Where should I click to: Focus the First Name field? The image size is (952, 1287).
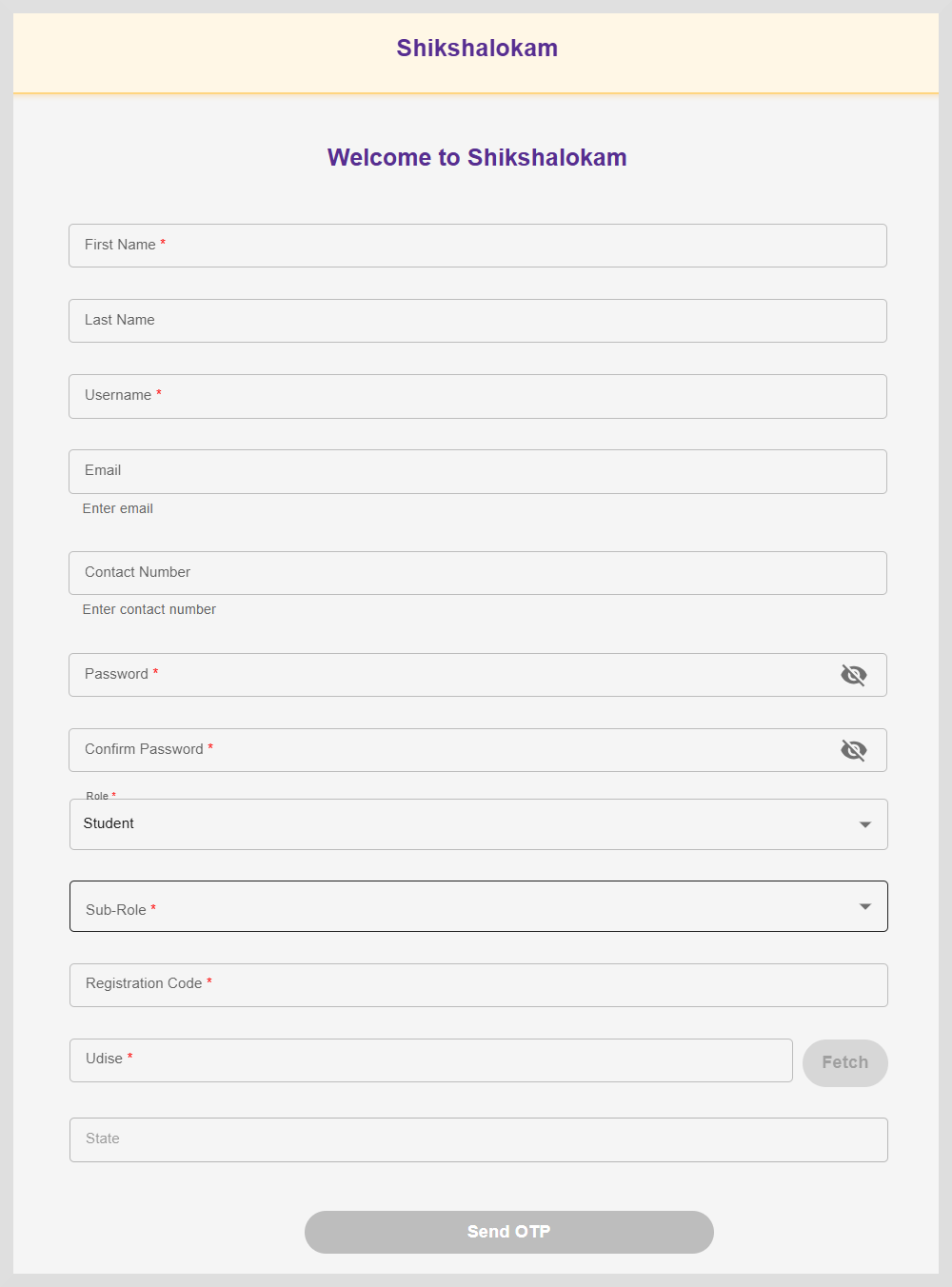click(476, 246)
